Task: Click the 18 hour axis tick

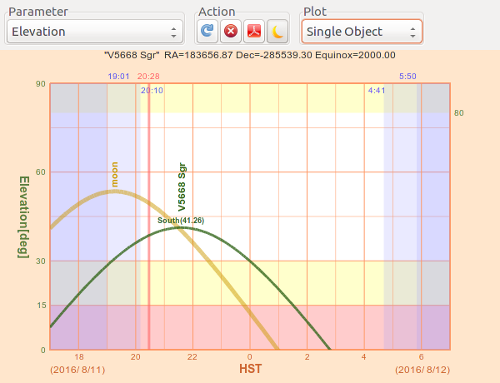Action: coord(79,357)
